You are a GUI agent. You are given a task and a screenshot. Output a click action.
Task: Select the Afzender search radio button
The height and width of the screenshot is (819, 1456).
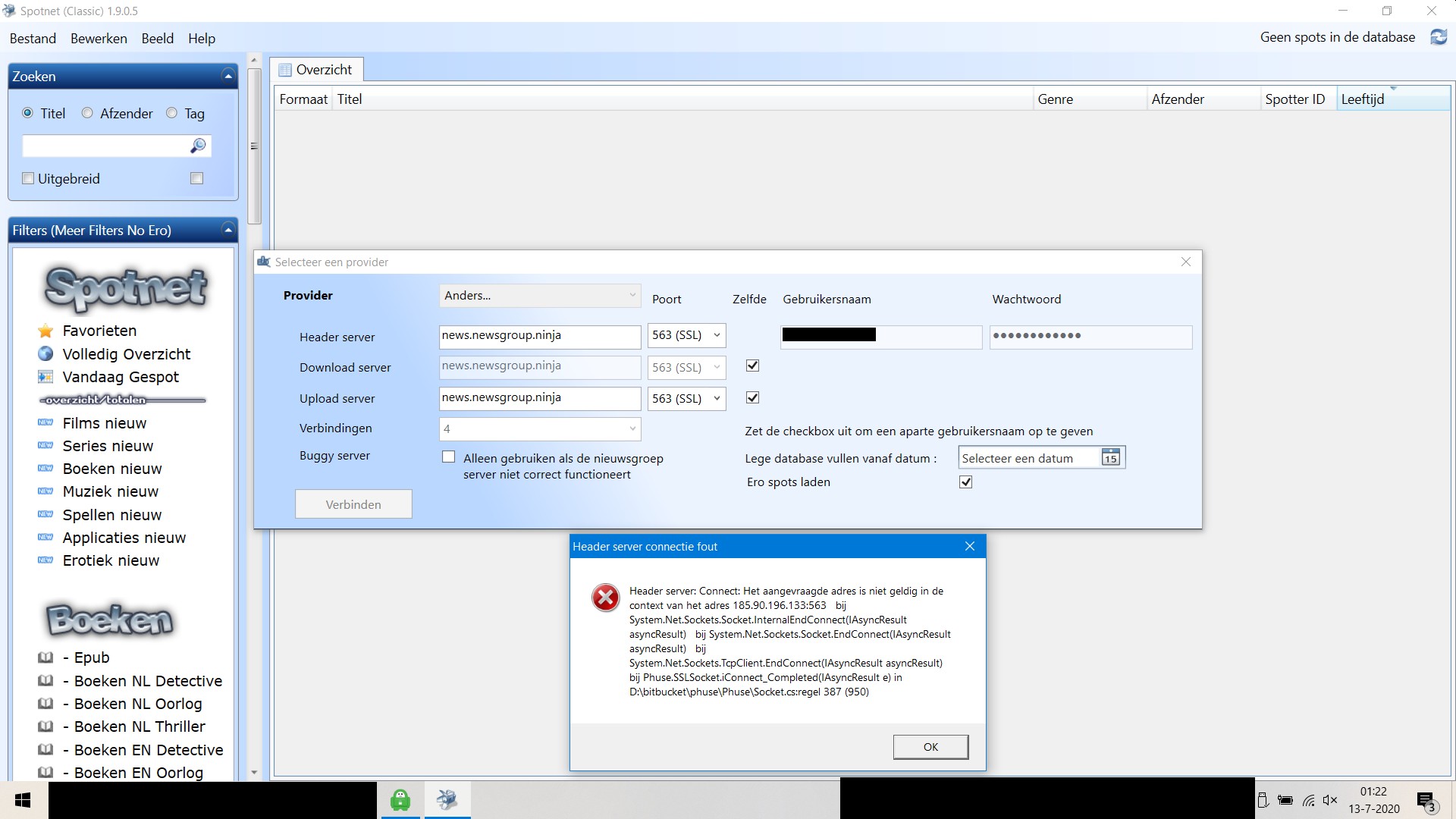click(x=87, y=113)
